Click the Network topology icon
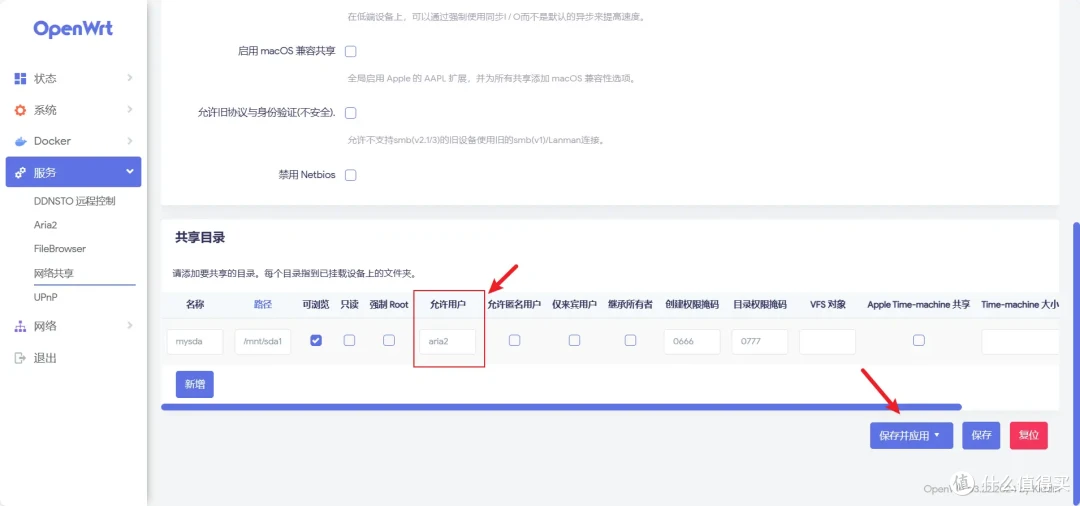This screenshot has width=1080, height=506. click(21, 326)
